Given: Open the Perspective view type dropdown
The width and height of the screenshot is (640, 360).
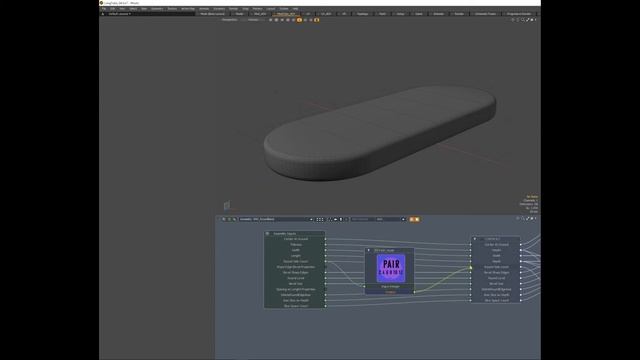Looking at the screenshot, I should click(x=230, y=20).
